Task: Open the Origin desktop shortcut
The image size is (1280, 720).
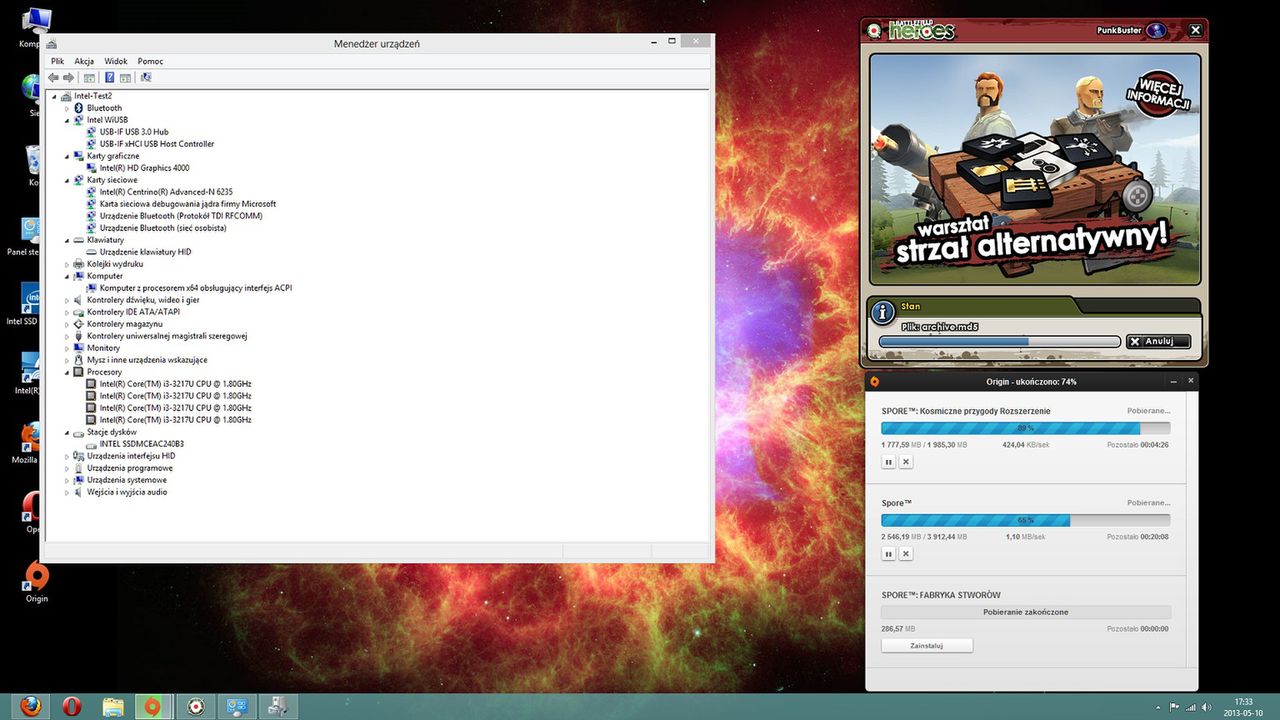Action: [x=37, y=583]
